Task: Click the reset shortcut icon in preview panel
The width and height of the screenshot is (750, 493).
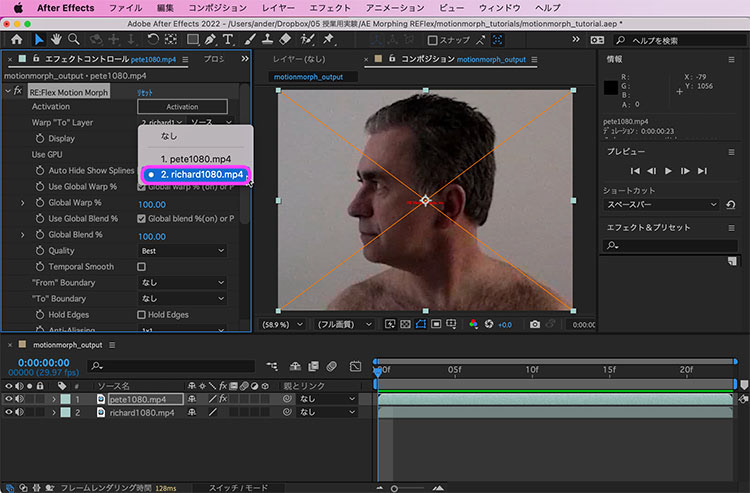Action: (x=731, y=205)
